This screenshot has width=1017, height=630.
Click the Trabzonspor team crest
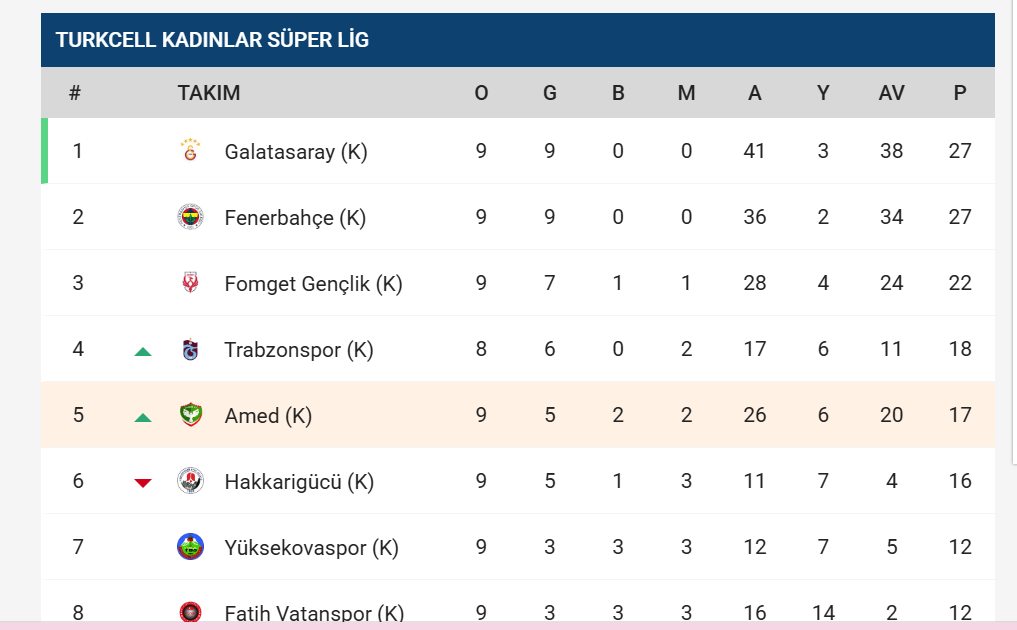(190, 349)
